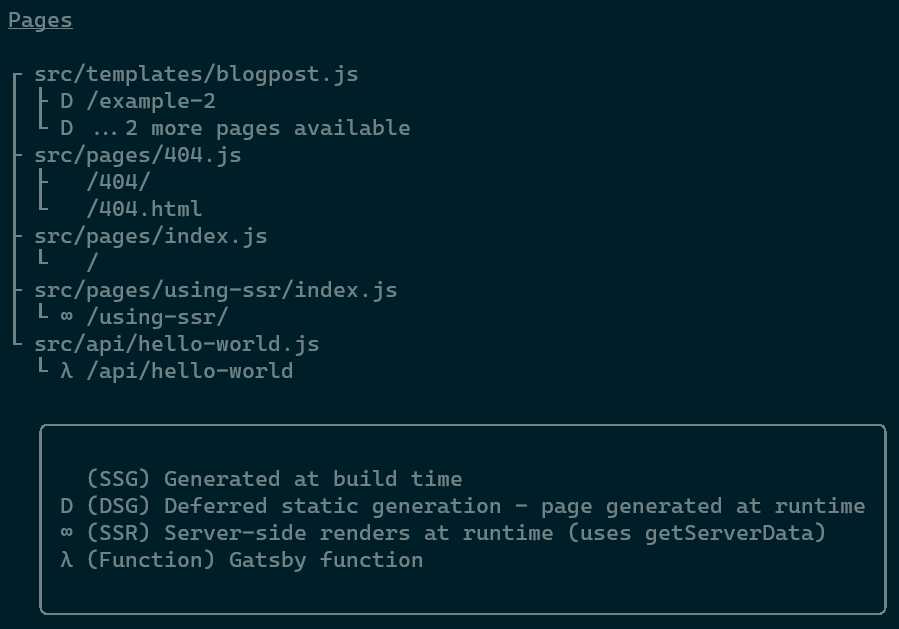
Task: Open the /404.html route
Action: pyautogui.click(x=145, y=209)
